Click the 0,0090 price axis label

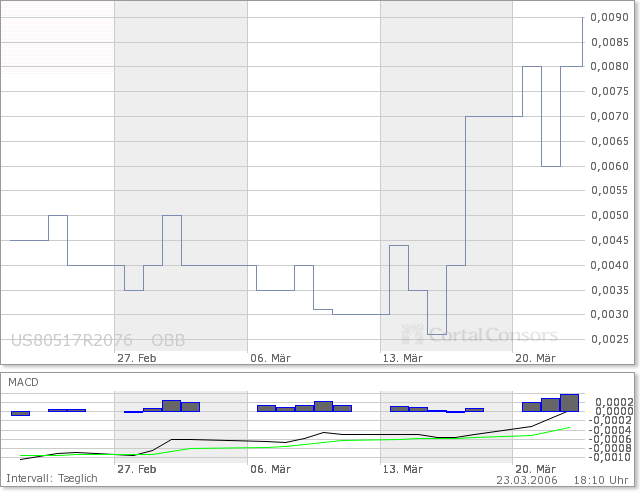click(x=609, y=18)
